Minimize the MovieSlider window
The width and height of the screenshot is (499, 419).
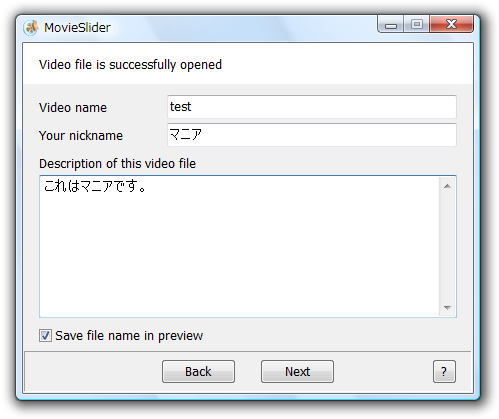click(391, 24)
